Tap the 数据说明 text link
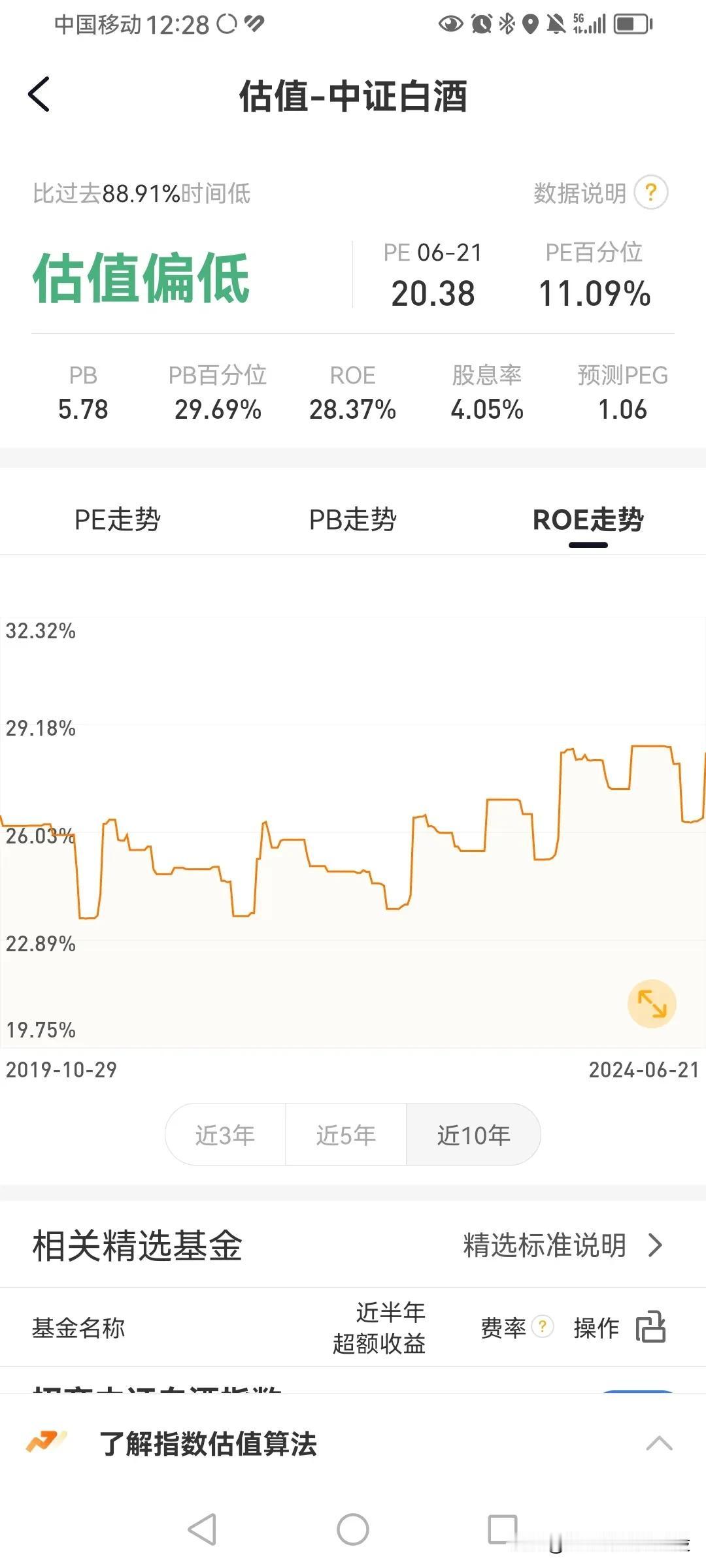The width and height of the screenshot is (706, 1568). point(580,193)
